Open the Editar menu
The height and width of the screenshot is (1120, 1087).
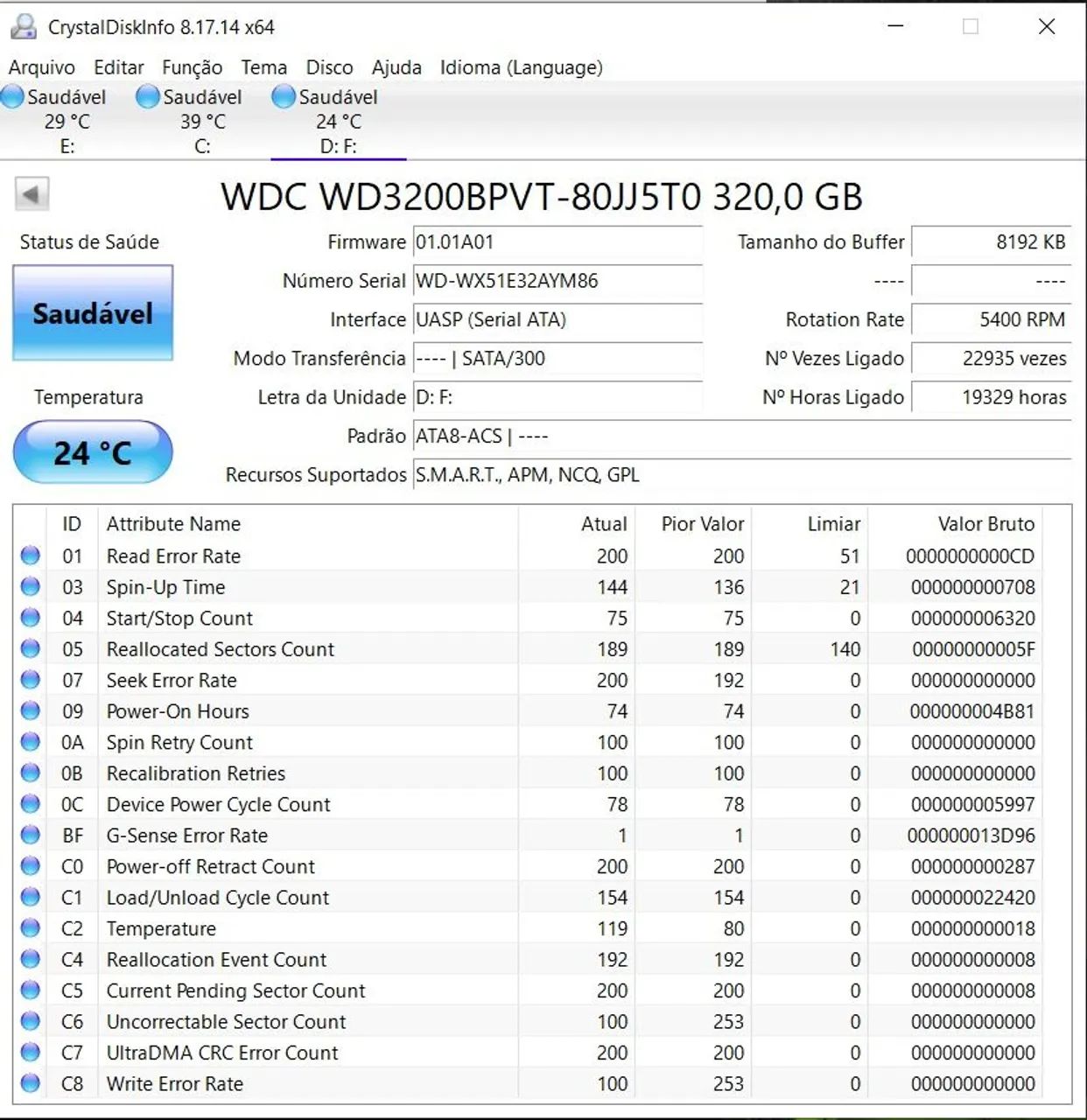point(119,67)
